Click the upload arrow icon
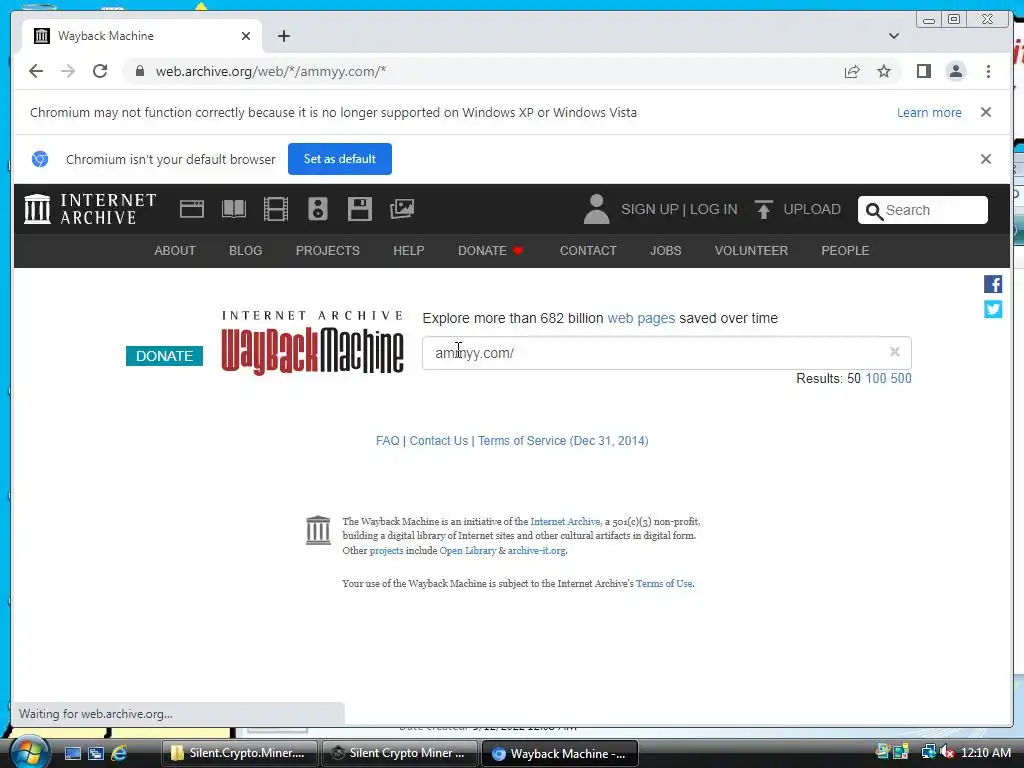The image size is (1024, 768). tap(763, 210)
